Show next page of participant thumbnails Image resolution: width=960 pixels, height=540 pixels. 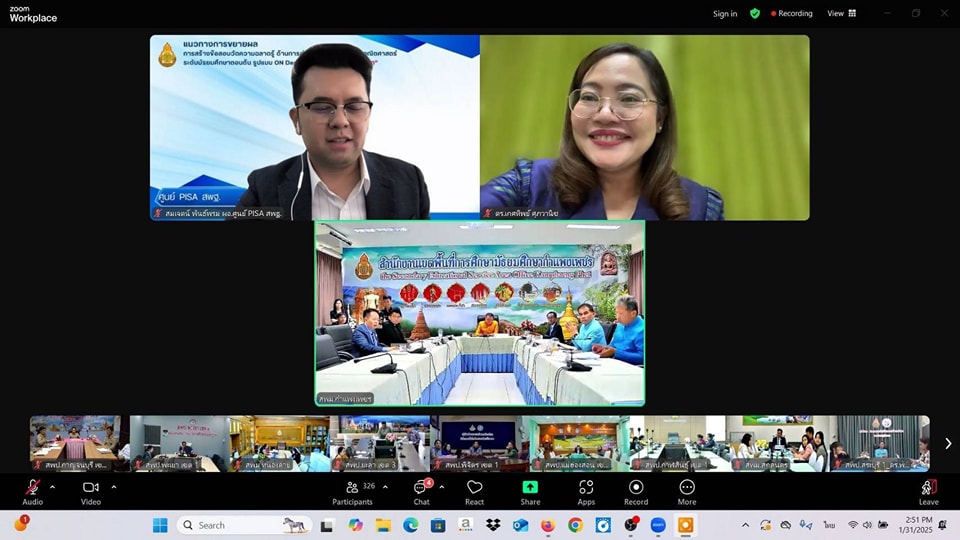coord(947,443)
